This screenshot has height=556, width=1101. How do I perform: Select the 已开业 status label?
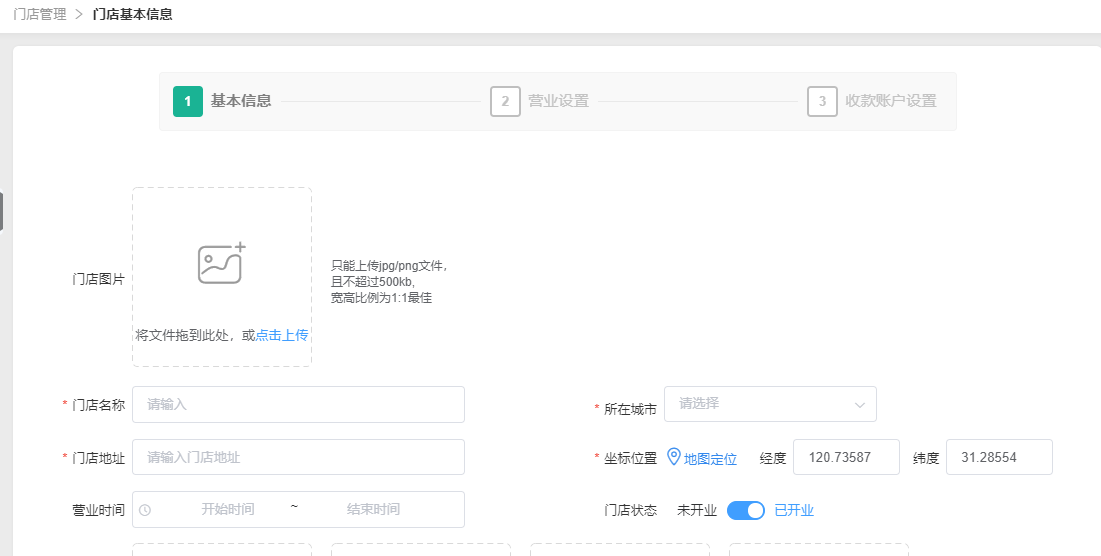[x=794, y=510]
